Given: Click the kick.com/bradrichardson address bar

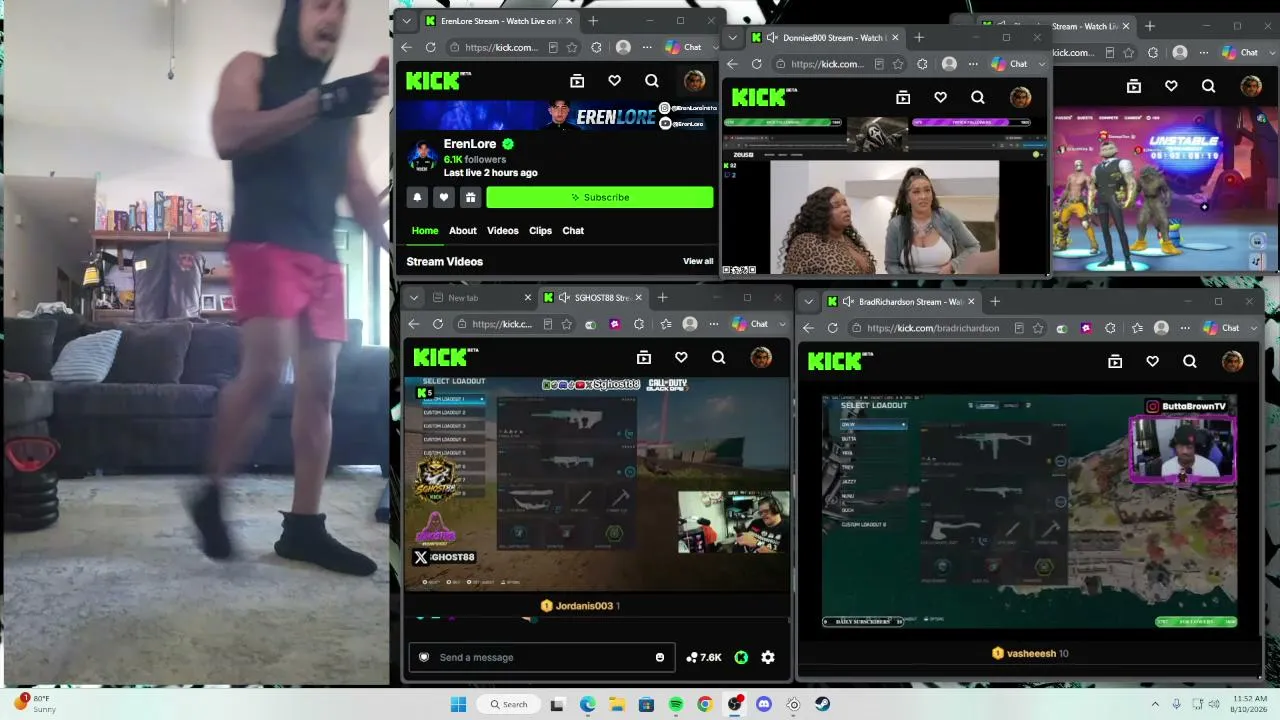Looking at the screenshot, I should [x=933, y=328].
